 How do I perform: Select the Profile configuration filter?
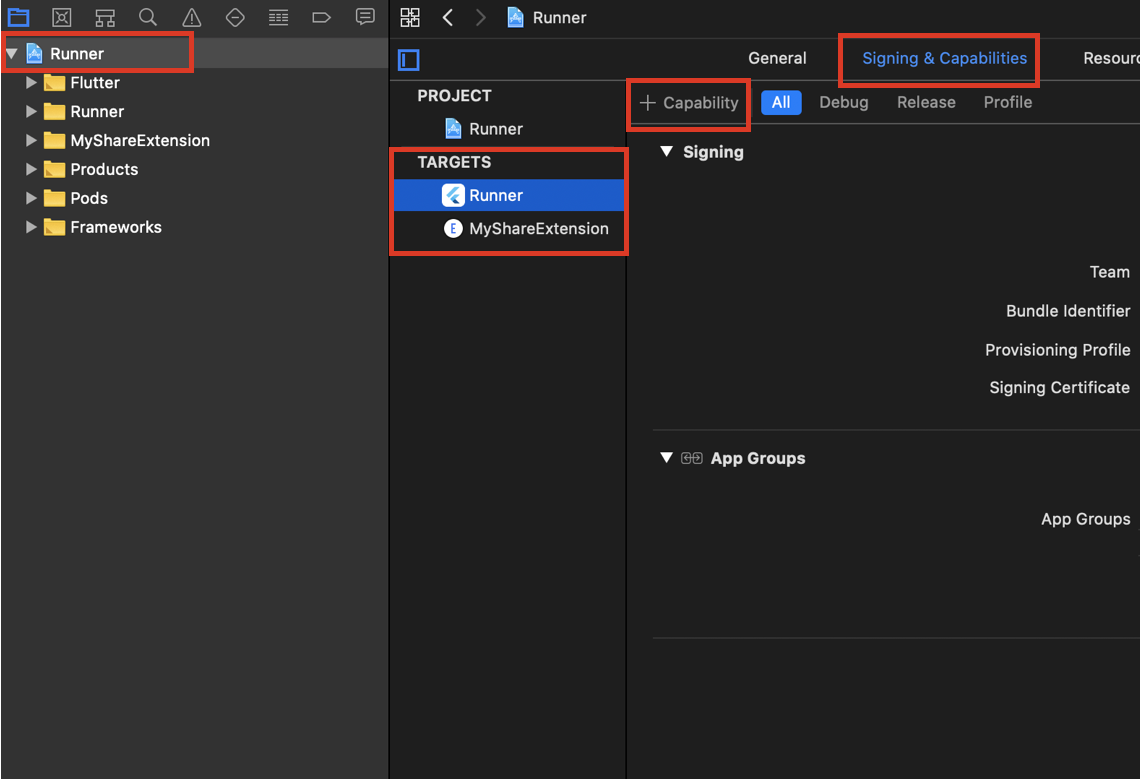pyautogui.click(x=1008, y=103)
